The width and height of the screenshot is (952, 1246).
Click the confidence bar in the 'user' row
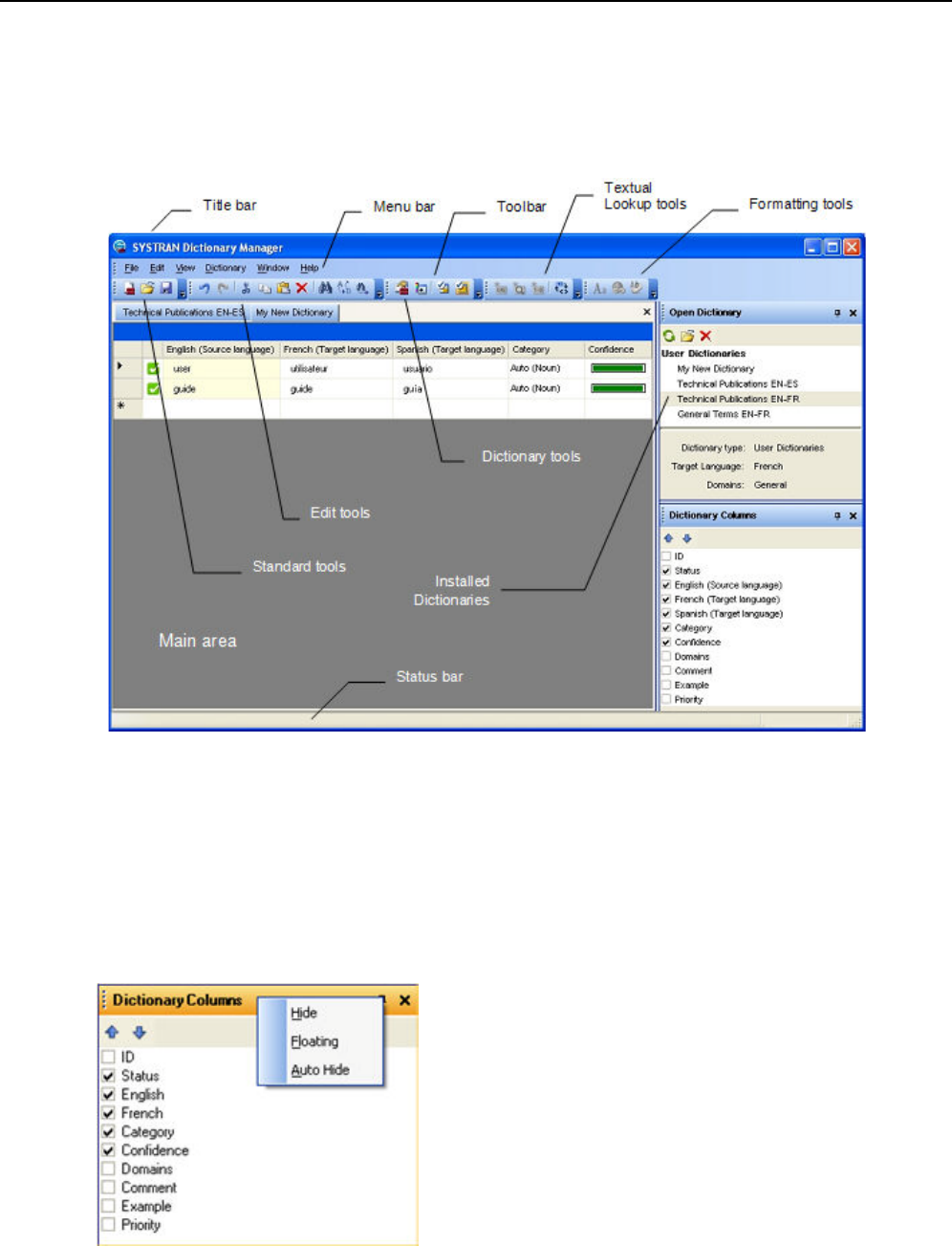[618, 368]
